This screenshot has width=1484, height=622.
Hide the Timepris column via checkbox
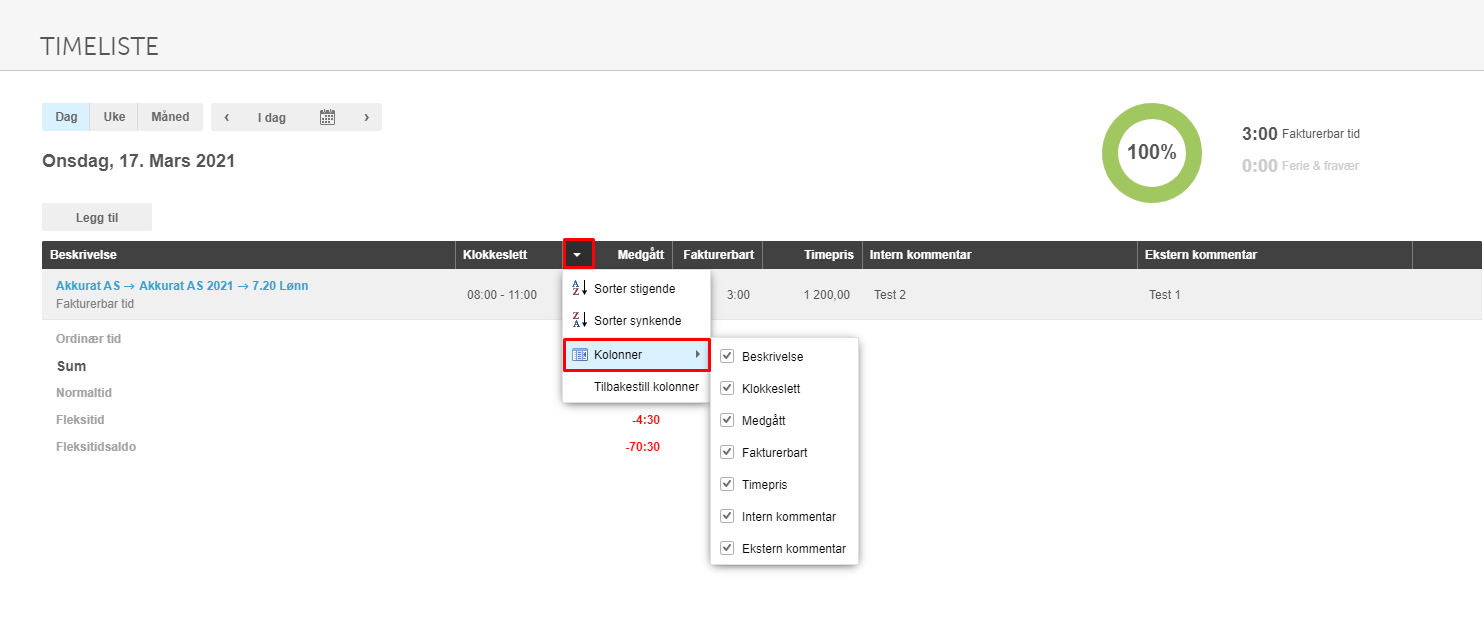coord(727,484)
